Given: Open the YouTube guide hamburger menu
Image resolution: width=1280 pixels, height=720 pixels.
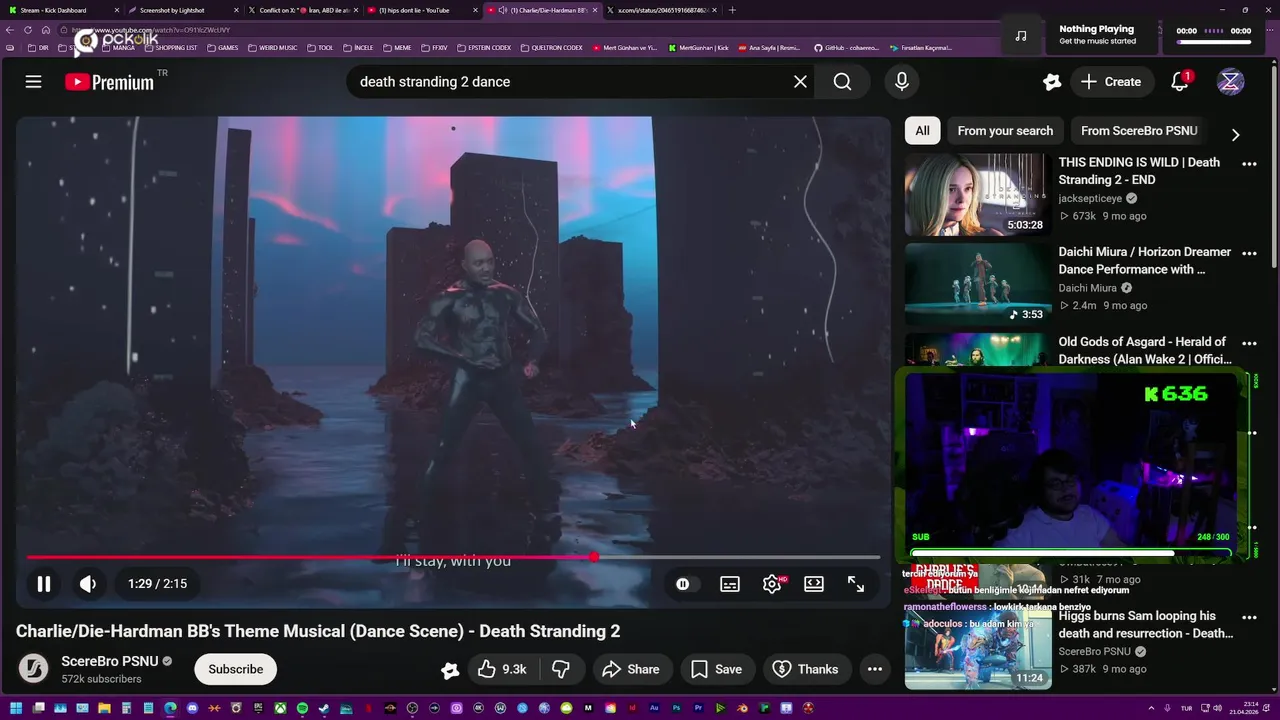Looking at the screenshot, I should click(x=33, y=82).
